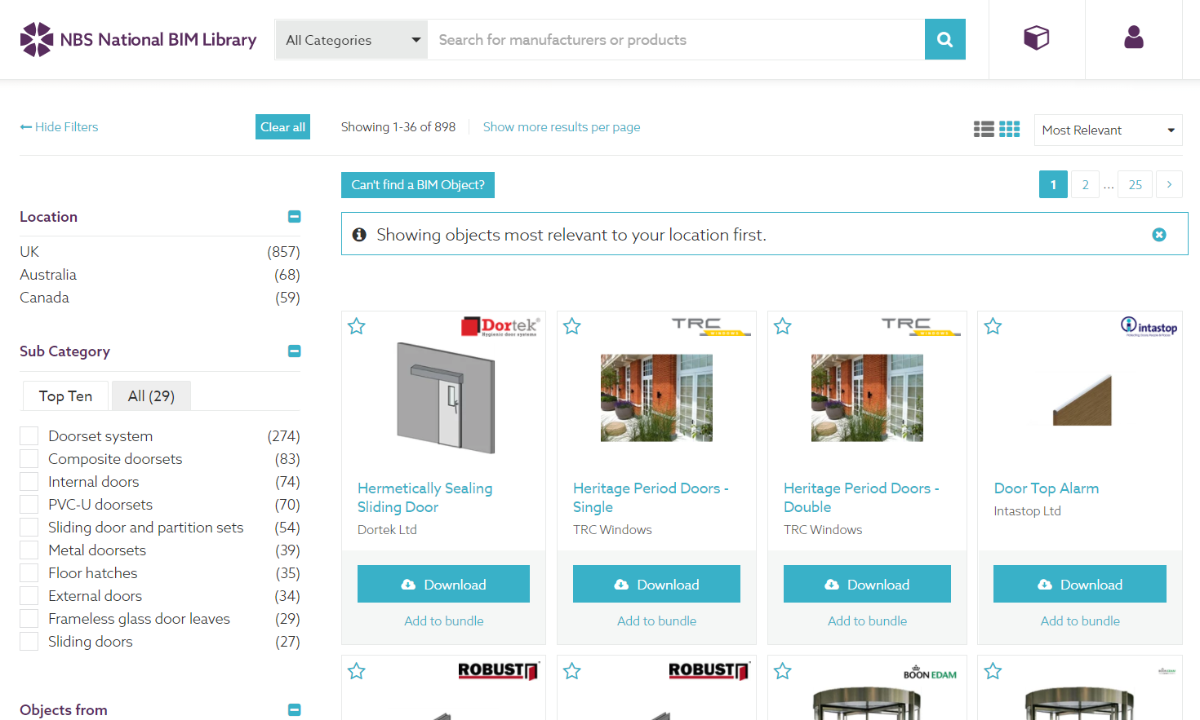
Task: Check Sliding door and partition sets filter
Action: pos(29,527)
